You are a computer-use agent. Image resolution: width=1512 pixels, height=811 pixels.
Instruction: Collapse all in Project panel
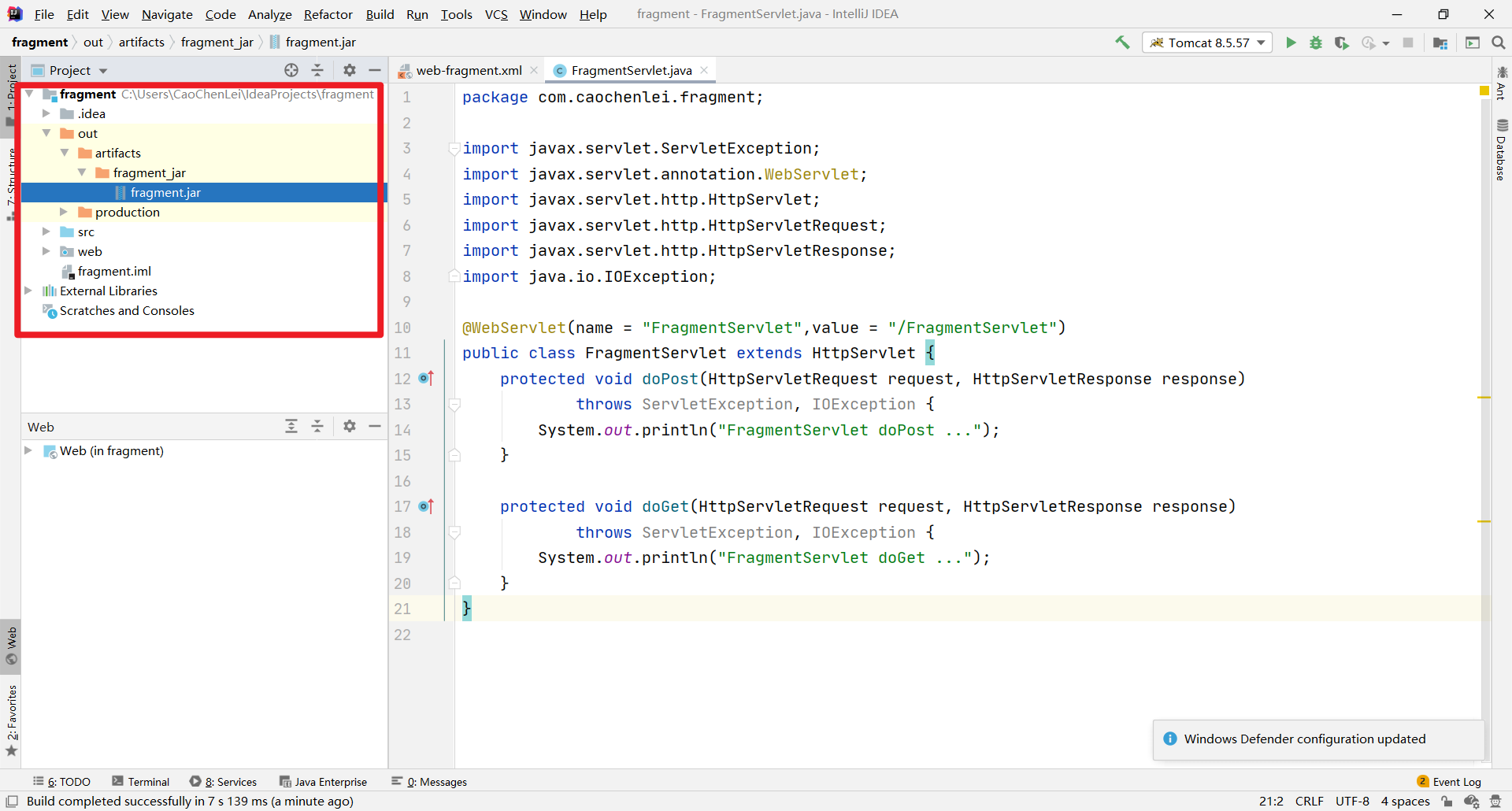click(x=317, y=70)
